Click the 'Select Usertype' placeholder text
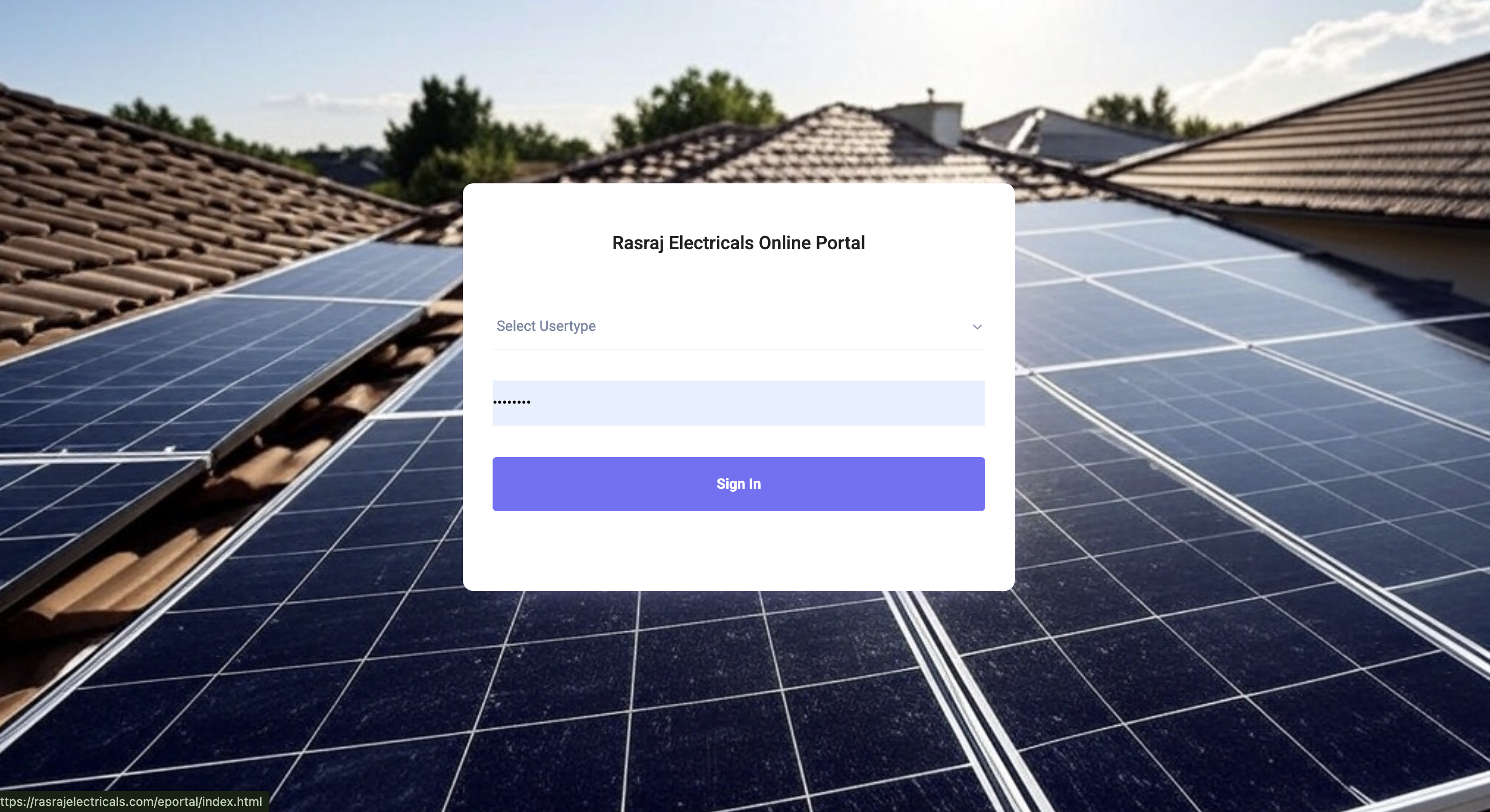Viewport: 1490px width, 812px height. point(546,326)
